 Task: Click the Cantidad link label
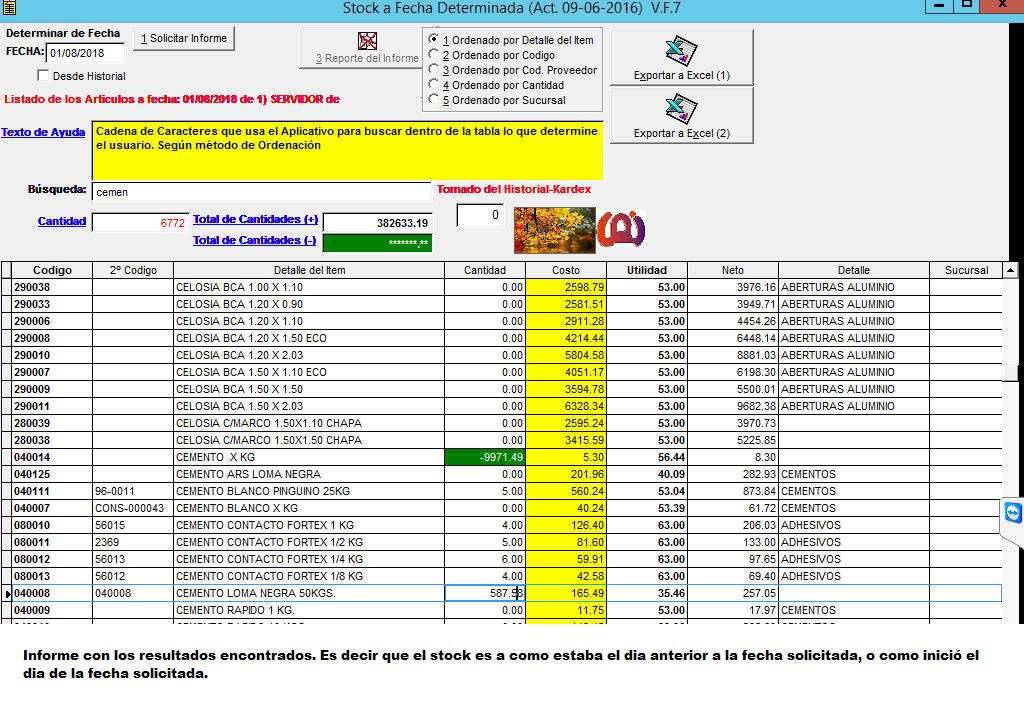(x=62, y=221)
